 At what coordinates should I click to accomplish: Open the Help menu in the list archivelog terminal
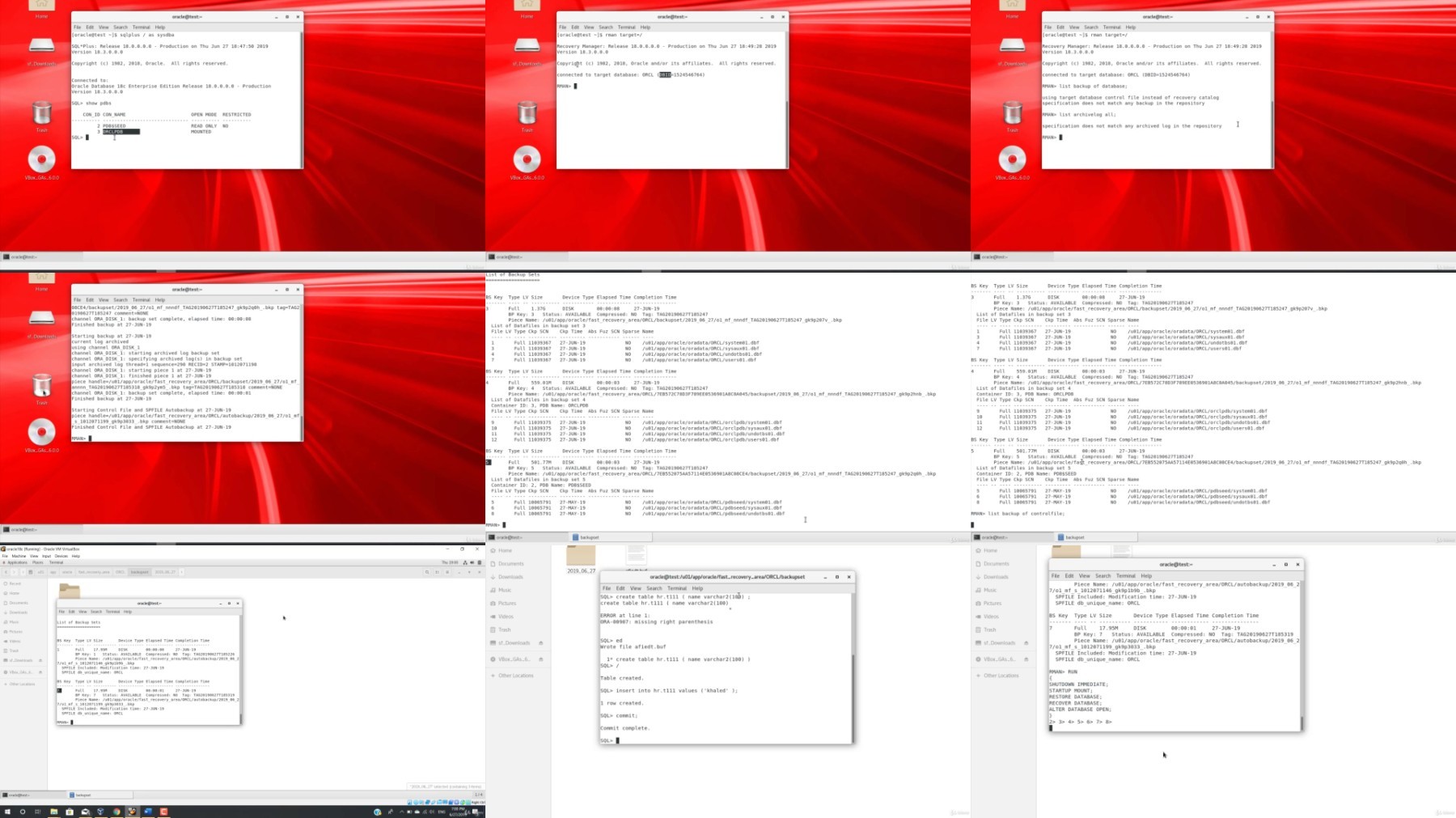click(x=1131, y=27)
